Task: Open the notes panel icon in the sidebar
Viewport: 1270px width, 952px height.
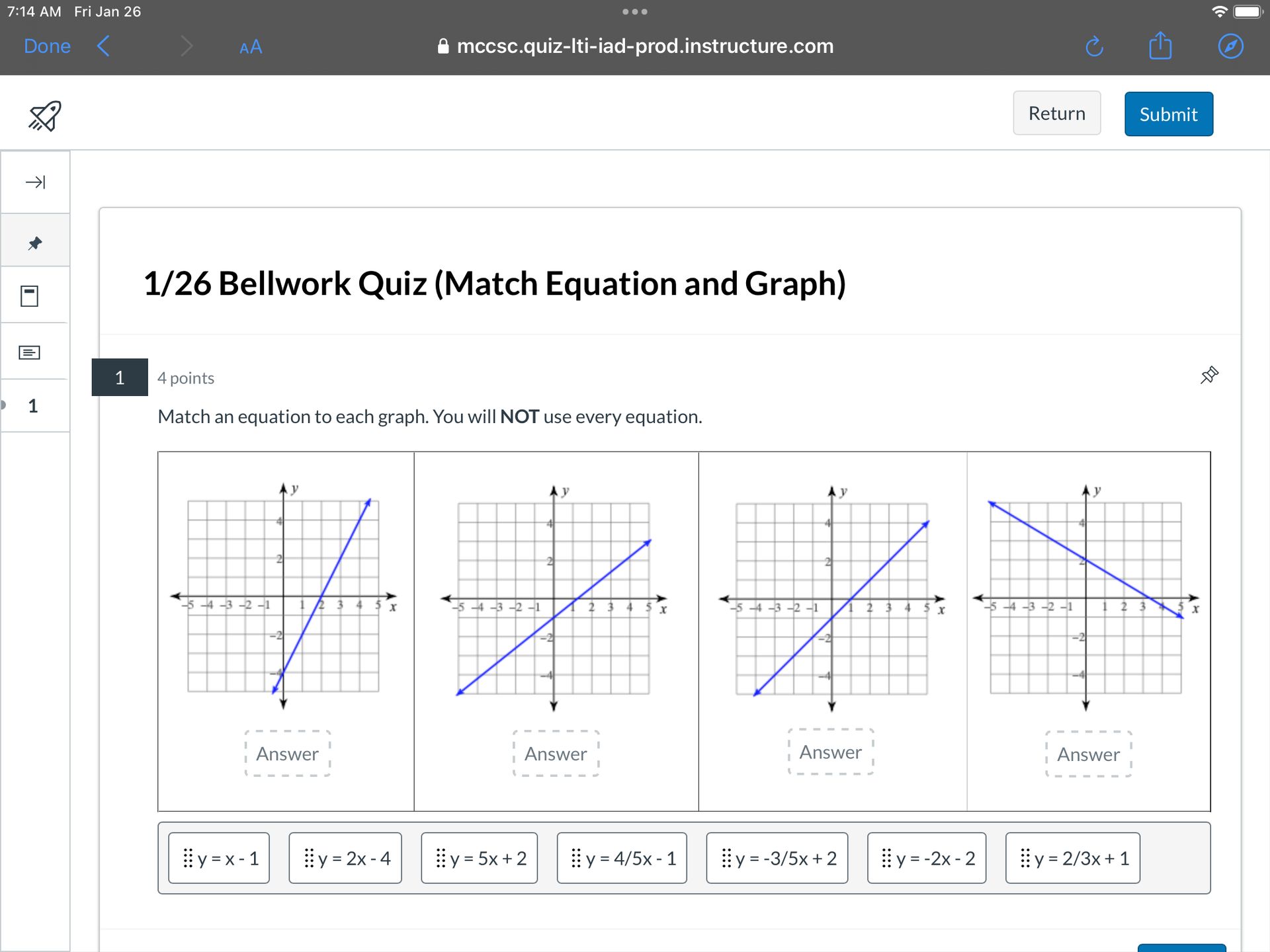Action: (x=30, y=352)
